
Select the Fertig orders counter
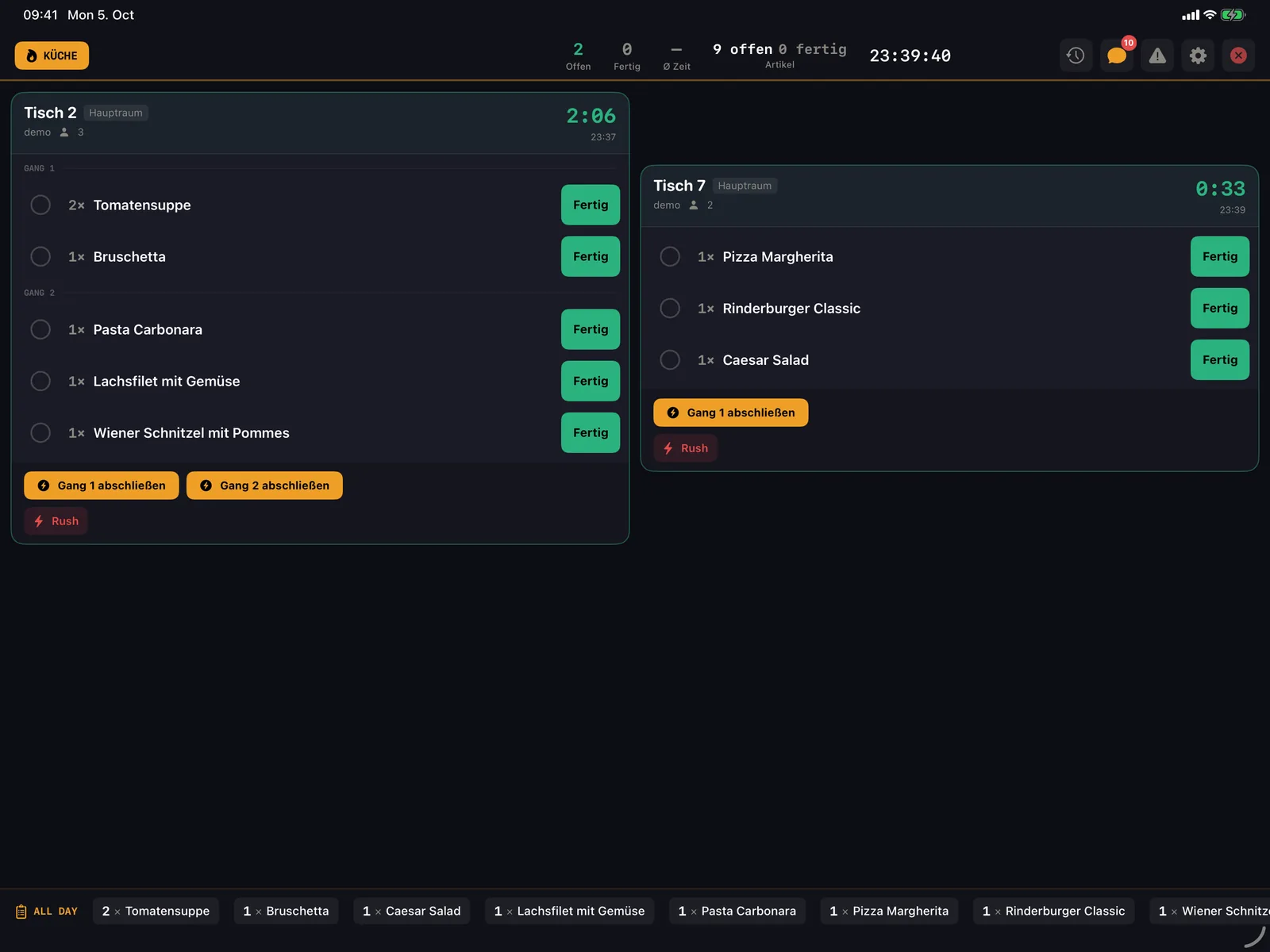pyautogui.click(x=627, y=56)
